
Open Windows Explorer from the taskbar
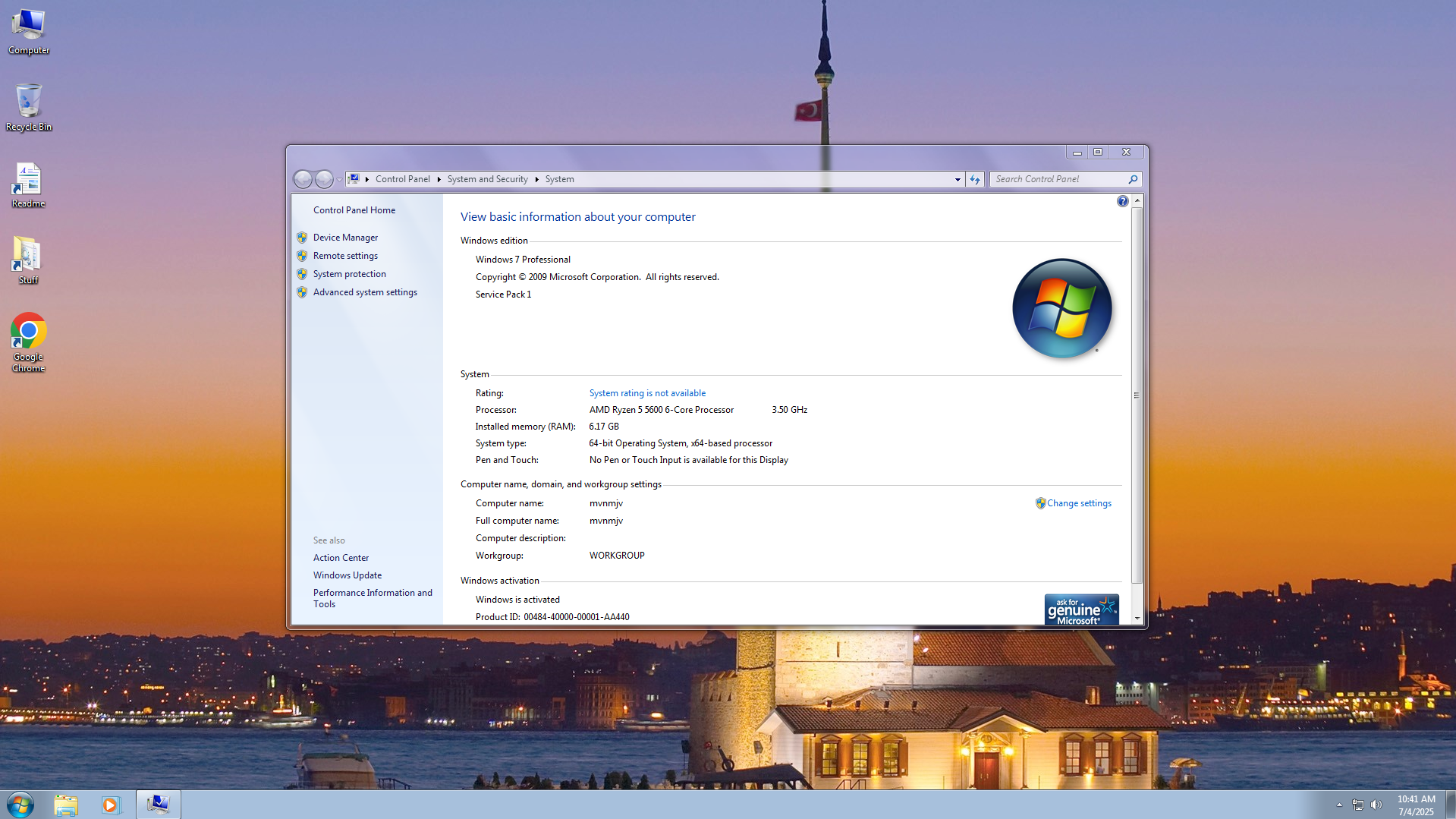(66, 805)
